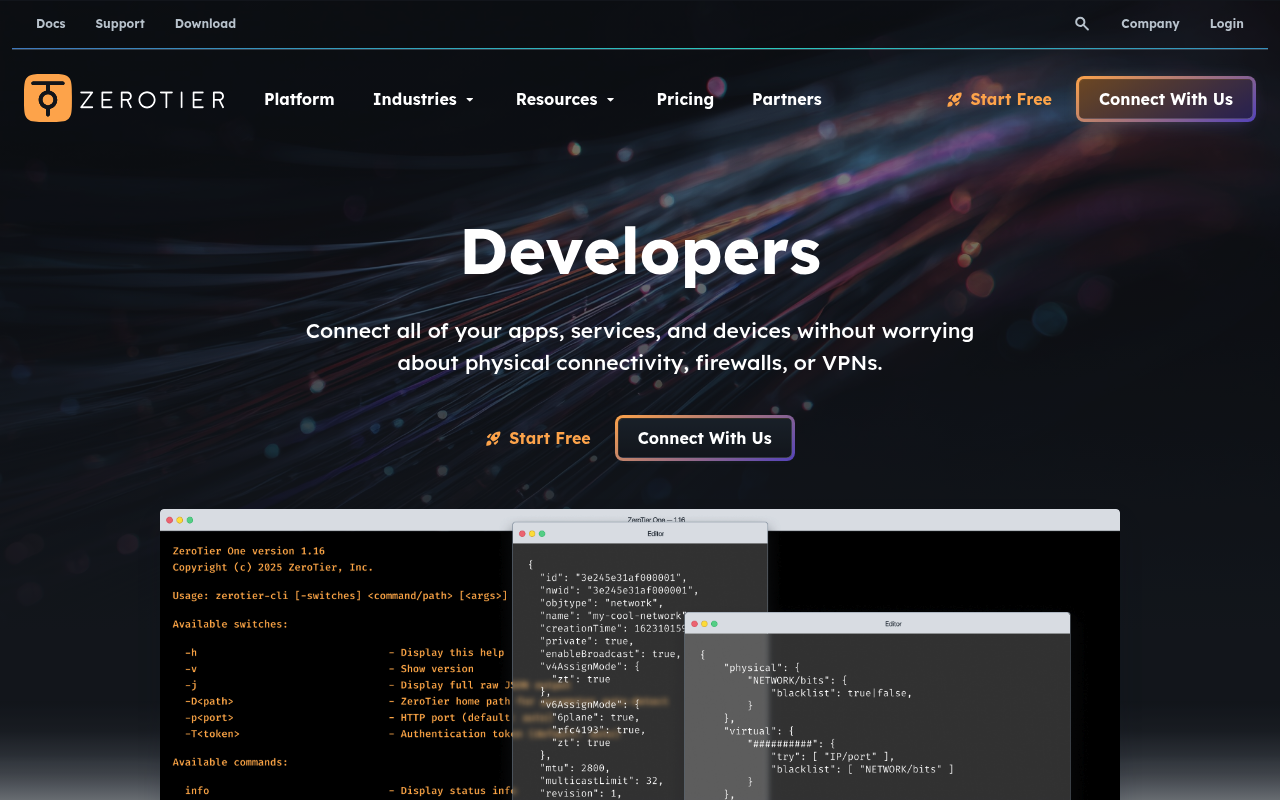This screenshot has width=1280, height=800.
Task: Click the "private": true line
Action: [586, 641]
